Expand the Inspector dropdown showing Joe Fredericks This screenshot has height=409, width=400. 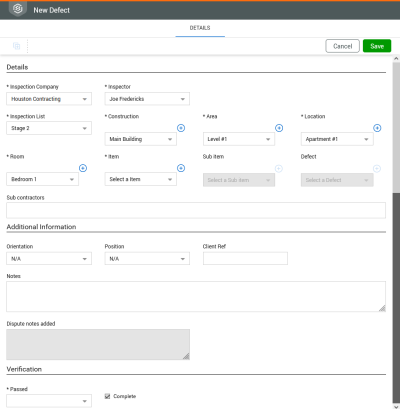(147, 99)
